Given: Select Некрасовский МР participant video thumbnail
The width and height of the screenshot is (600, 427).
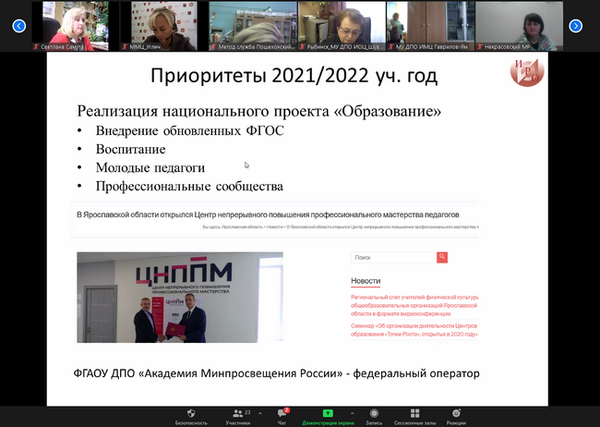Looking at the screenshot, I should [519, 26].
